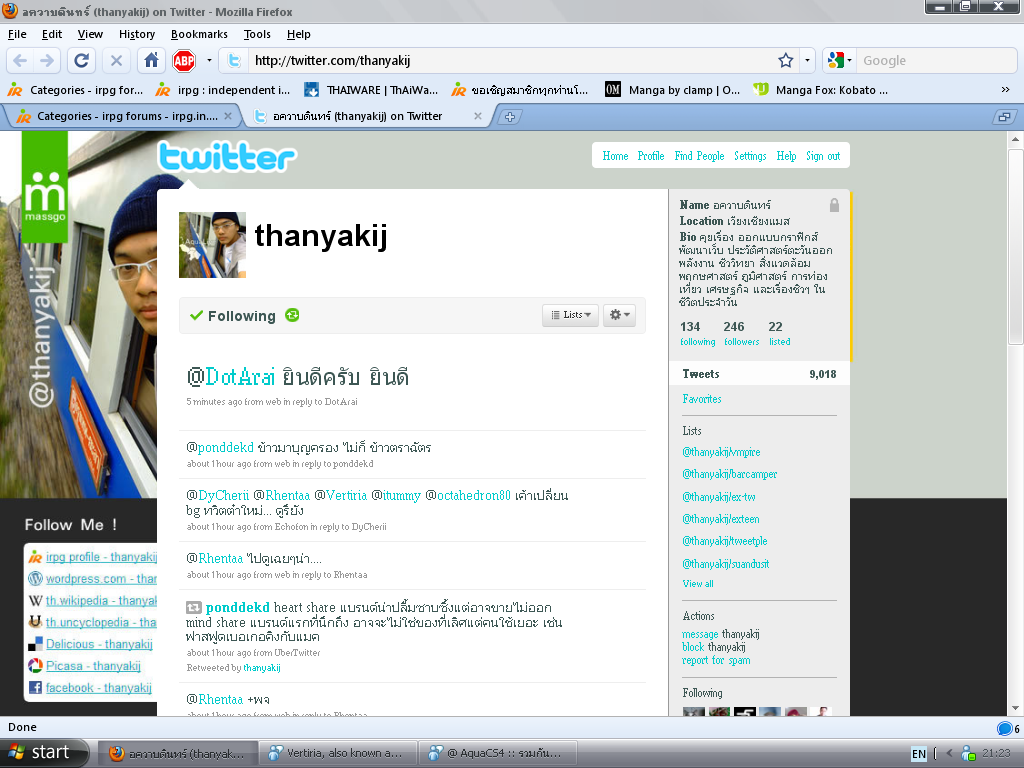Open the View menu

(90, 34)
